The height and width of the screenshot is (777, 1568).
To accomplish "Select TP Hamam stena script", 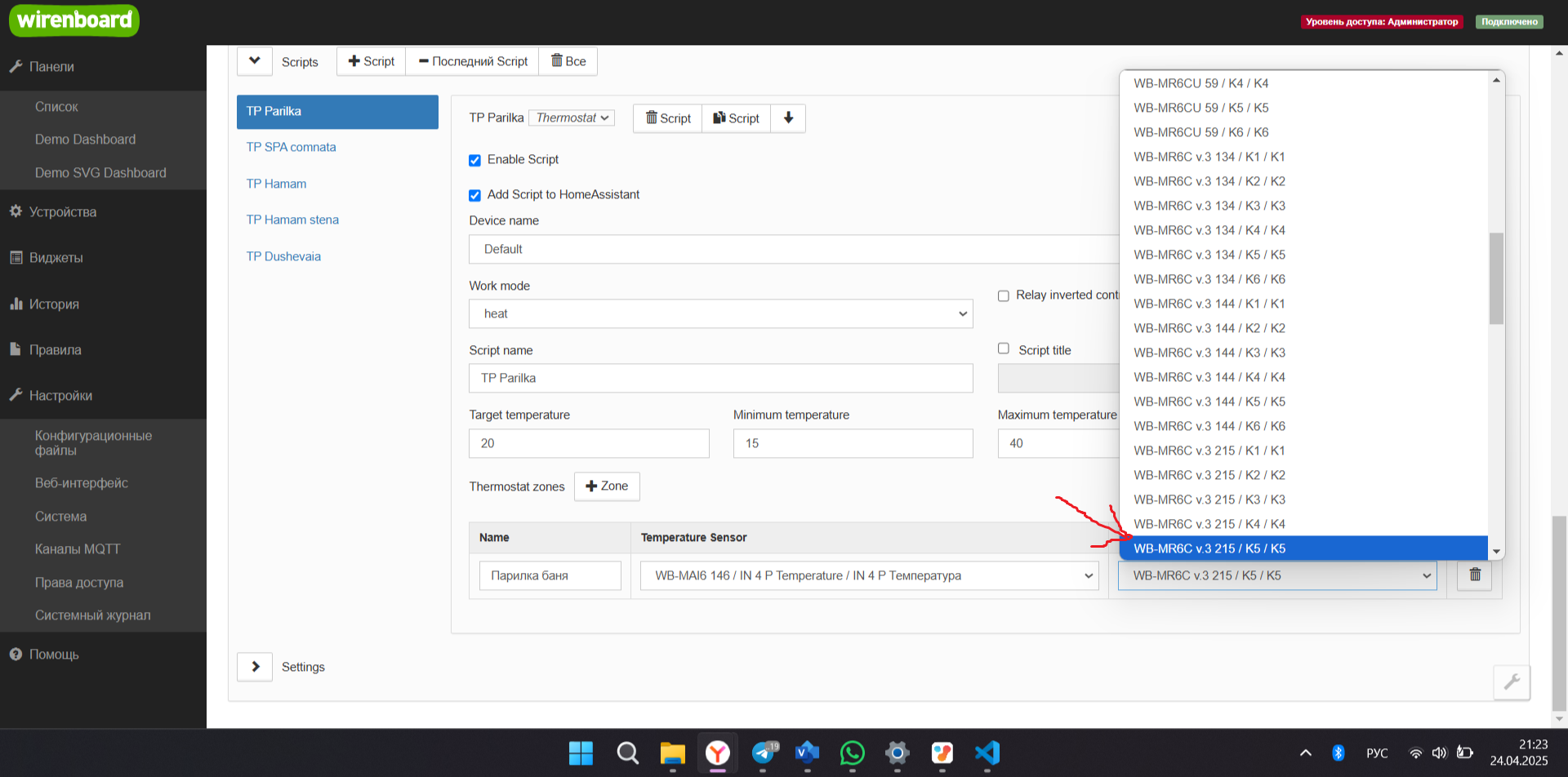I will [x=292, y=220].
